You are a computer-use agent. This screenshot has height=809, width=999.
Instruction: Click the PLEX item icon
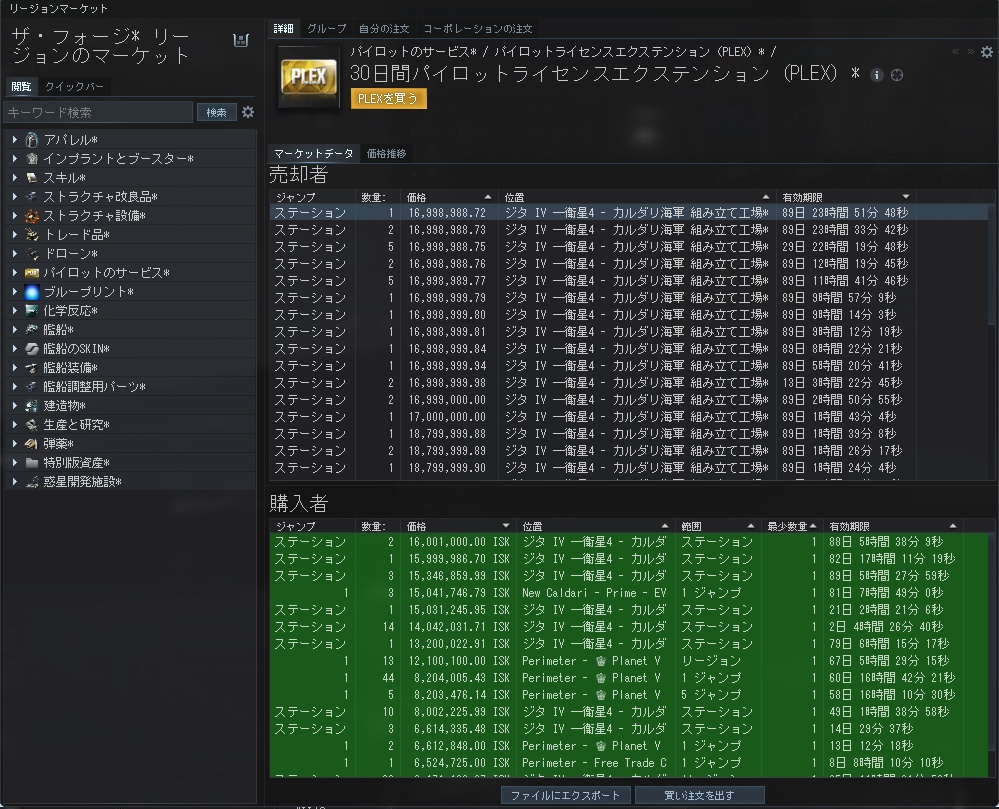[309, 77]
